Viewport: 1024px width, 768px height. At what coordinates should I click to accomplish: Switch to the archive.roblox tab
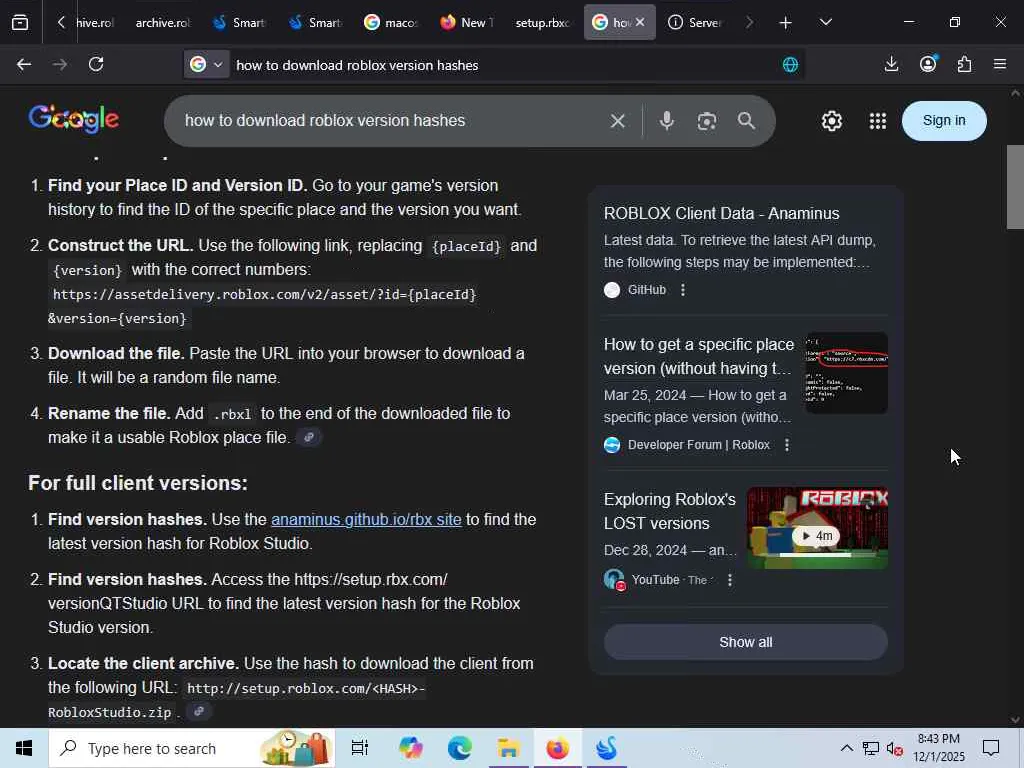tap(163, 23)
